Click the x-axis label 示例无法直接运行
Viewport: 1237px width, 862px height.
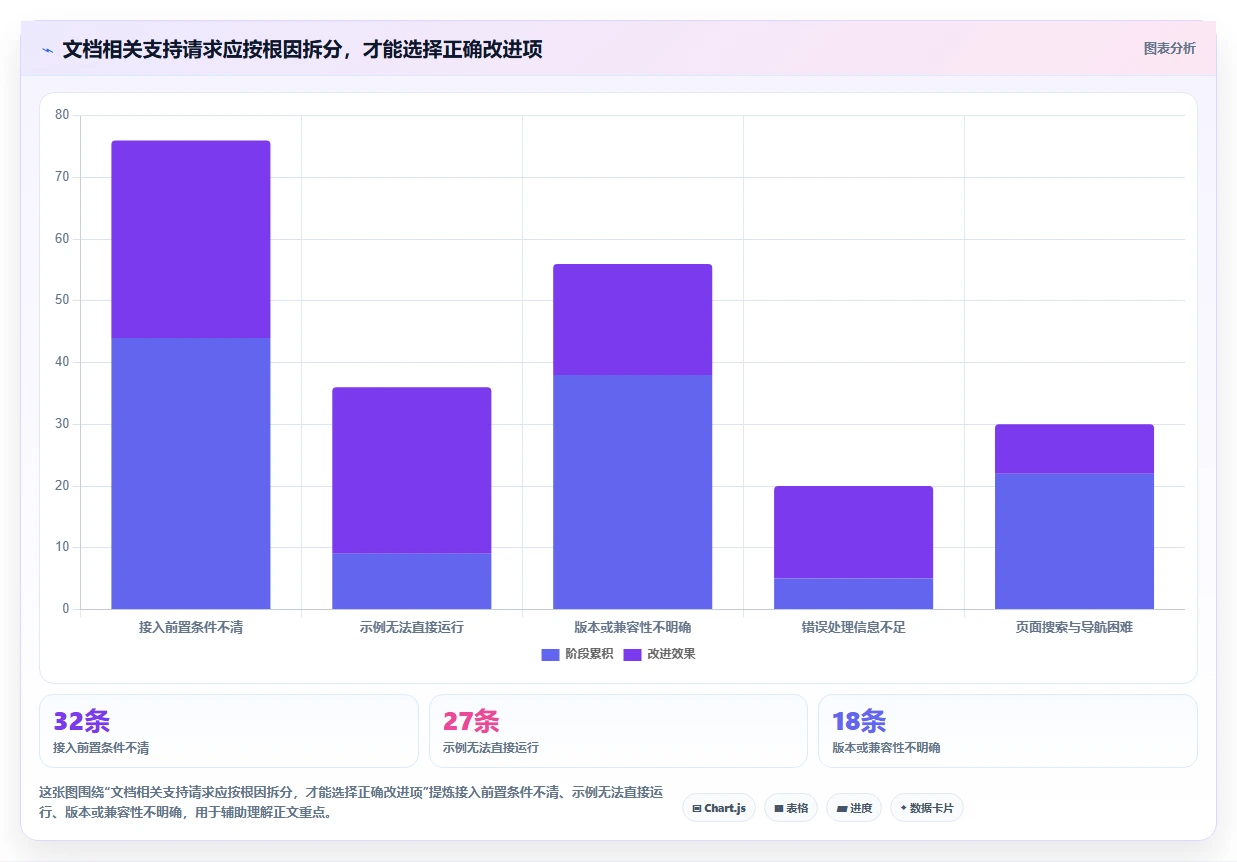[x=412, y=628]
